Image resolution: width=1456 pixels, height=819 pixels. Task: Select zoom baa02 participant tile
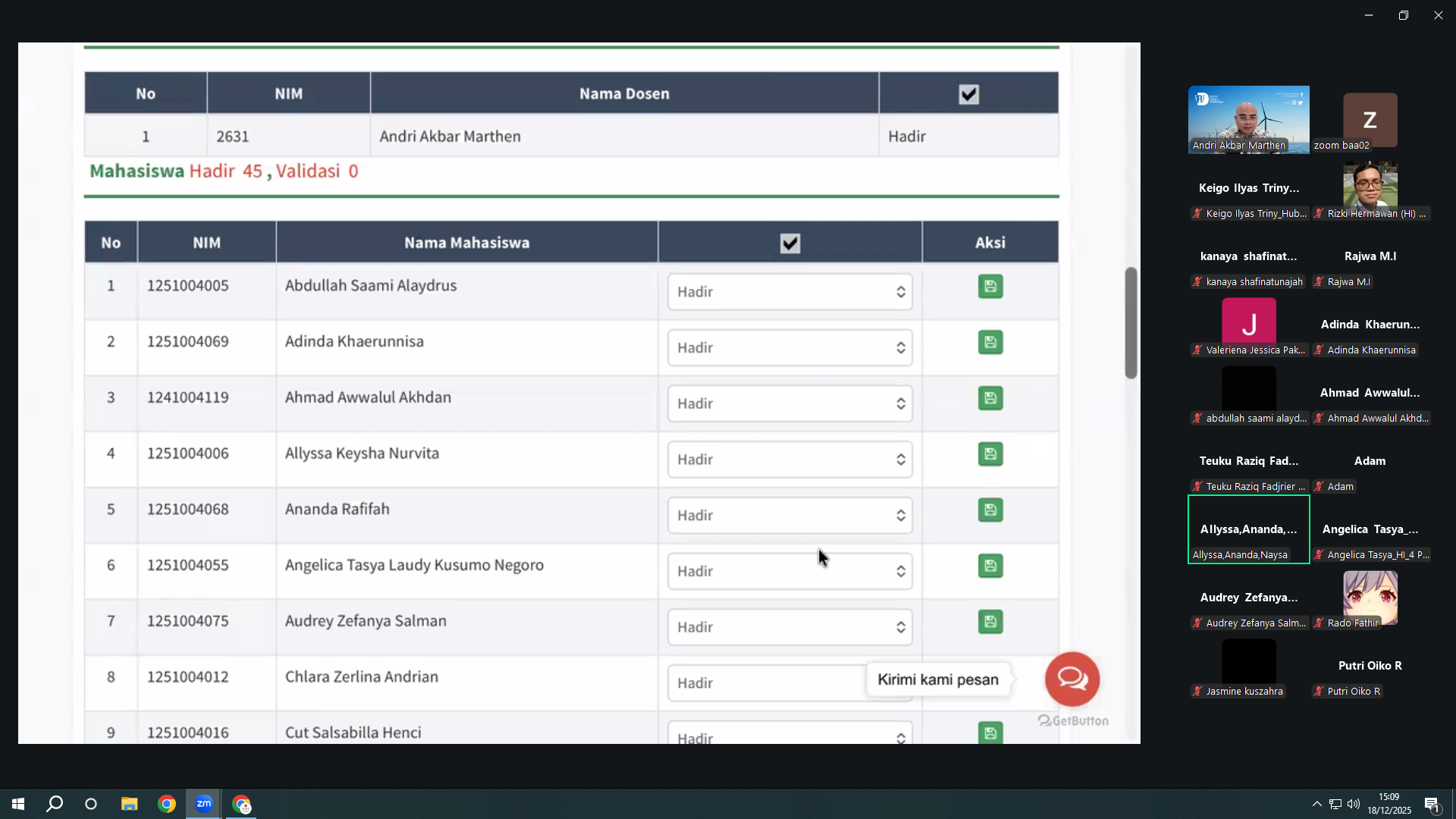(x=1370, y=120)
